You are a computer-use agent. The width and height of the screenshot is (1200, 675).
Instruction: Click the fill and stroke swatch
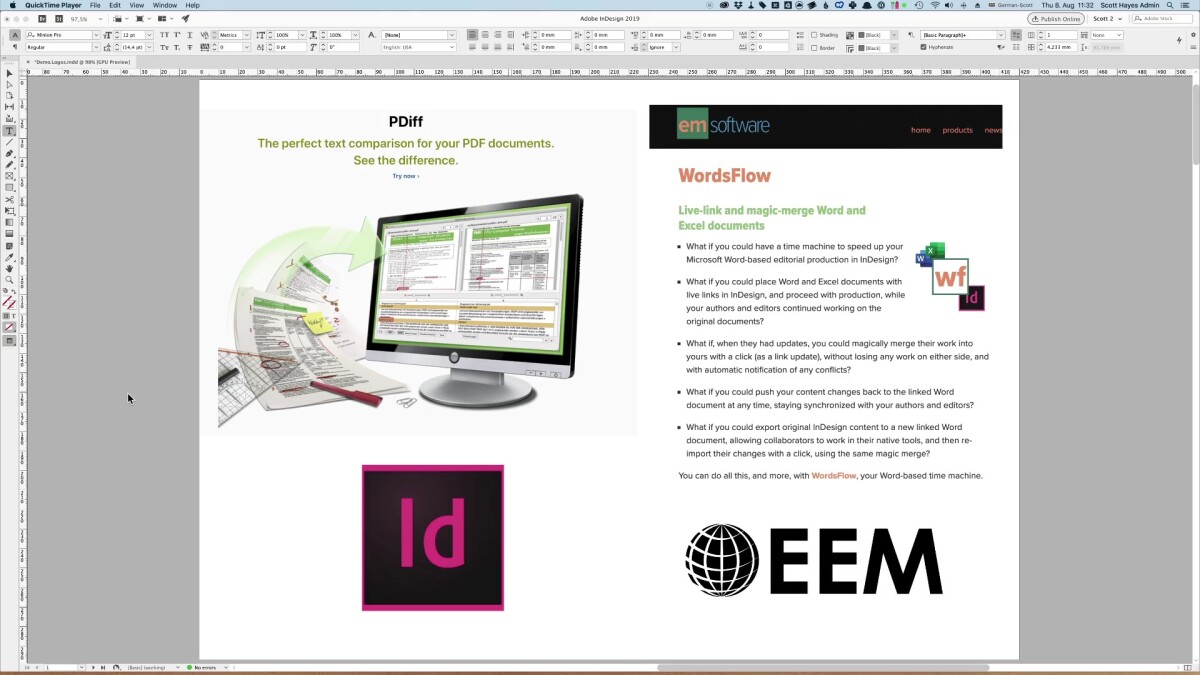pyautogui.click(x=10, y=301)
